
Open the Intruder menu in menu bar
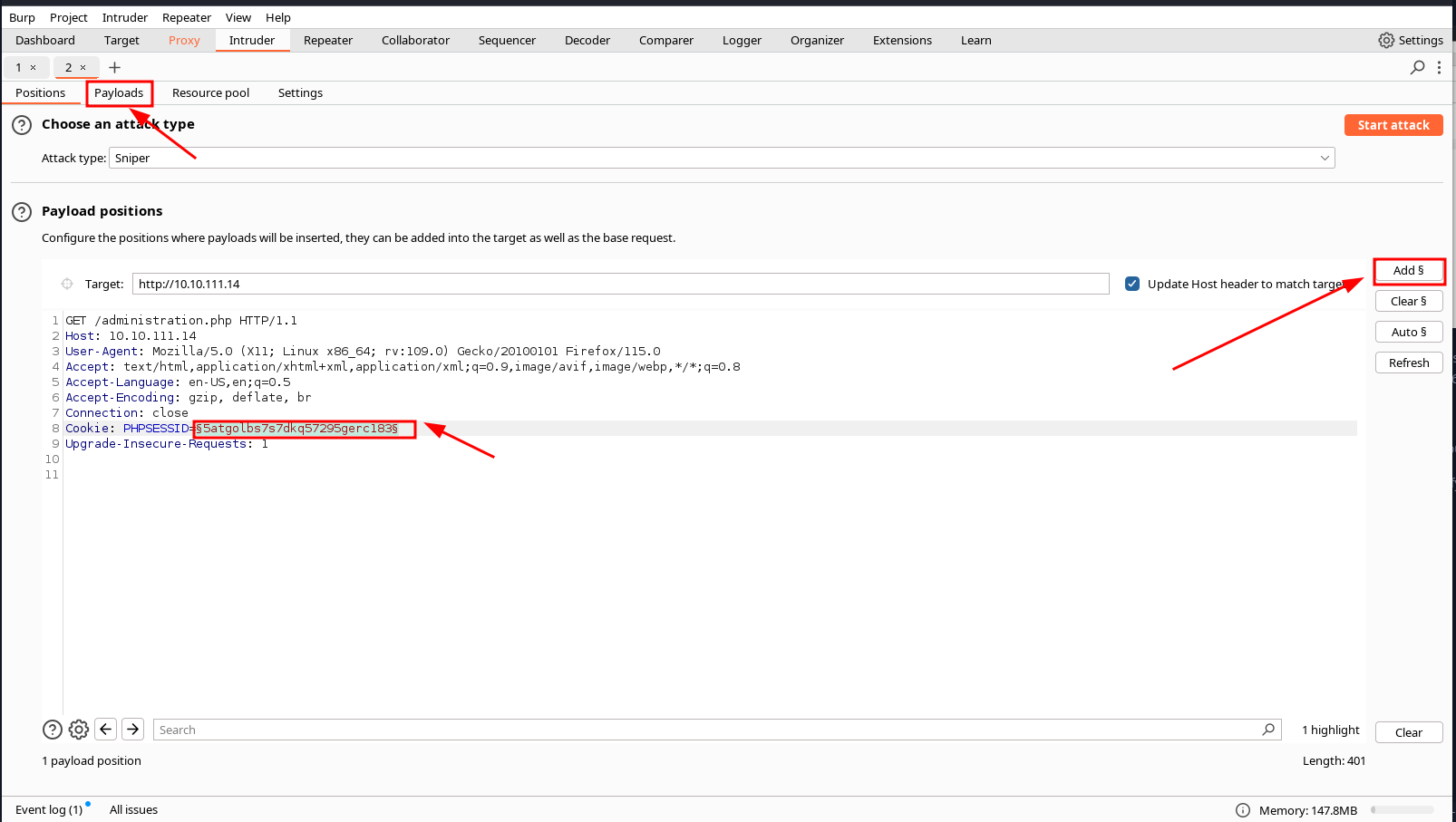[x=124, y=17]
